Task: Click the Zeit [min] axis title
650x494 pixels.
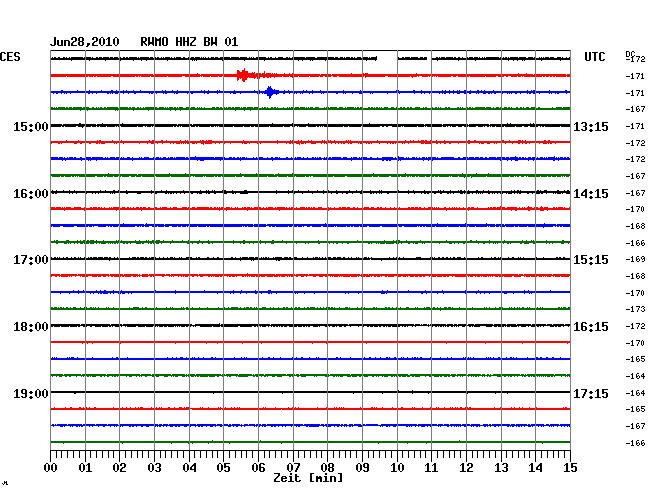Action: point(308,478)
